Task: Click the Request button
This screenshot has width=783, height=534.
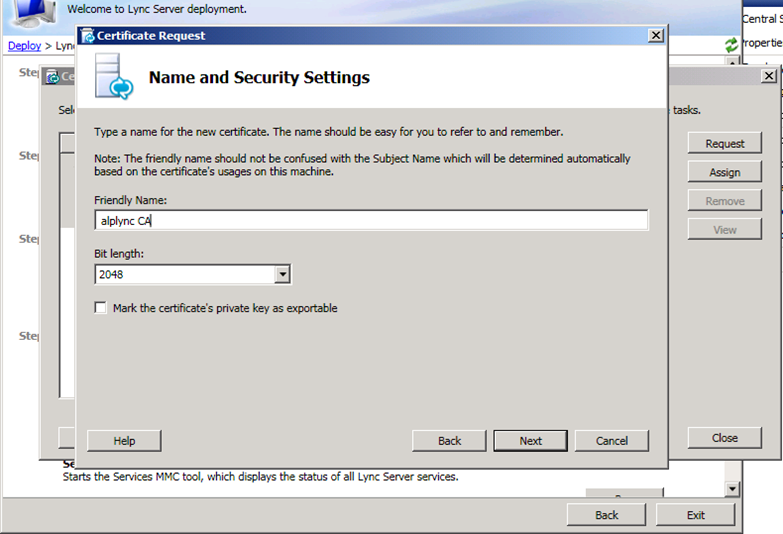Action: tap(725, 143)
